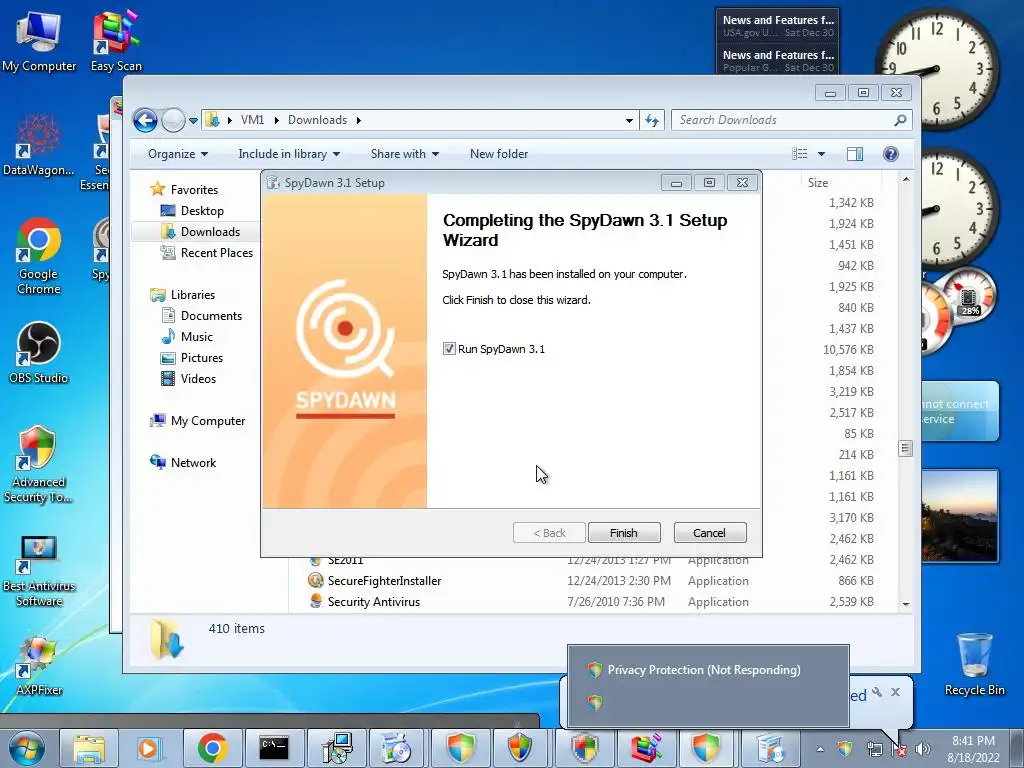
Task: Open the Windows Start menu
Action: [27, 748]
